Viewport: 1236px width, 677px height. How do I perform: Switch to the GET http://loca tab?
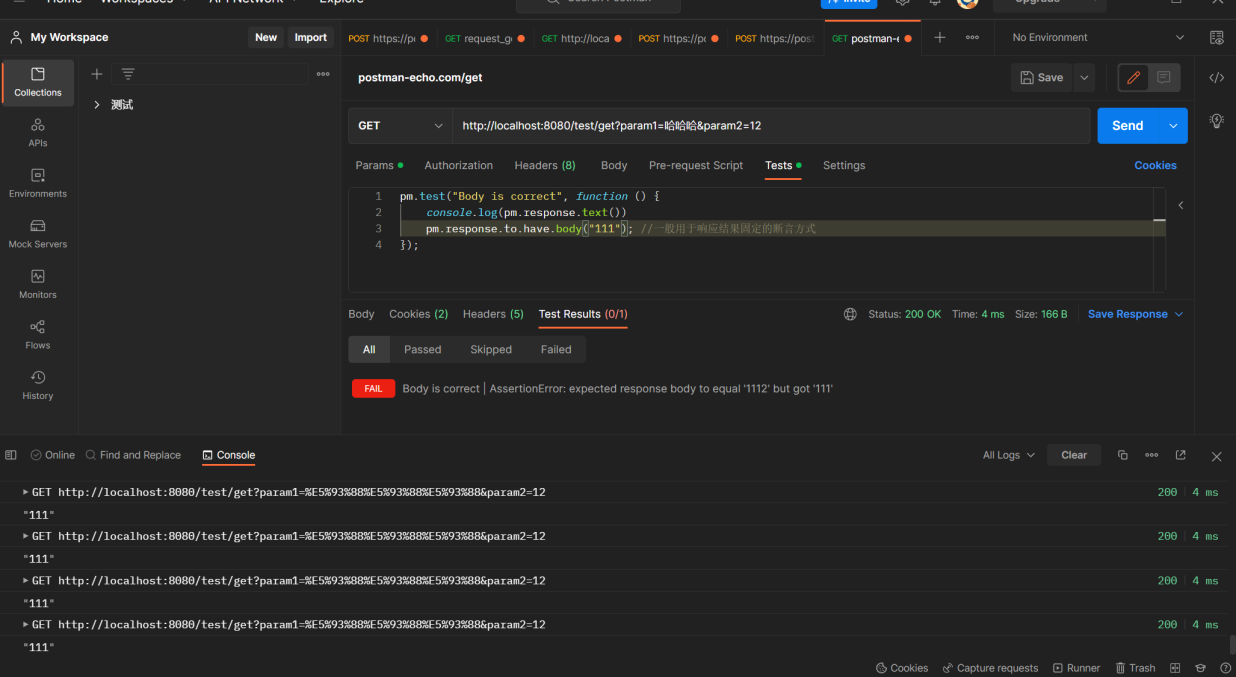point(581,39)
